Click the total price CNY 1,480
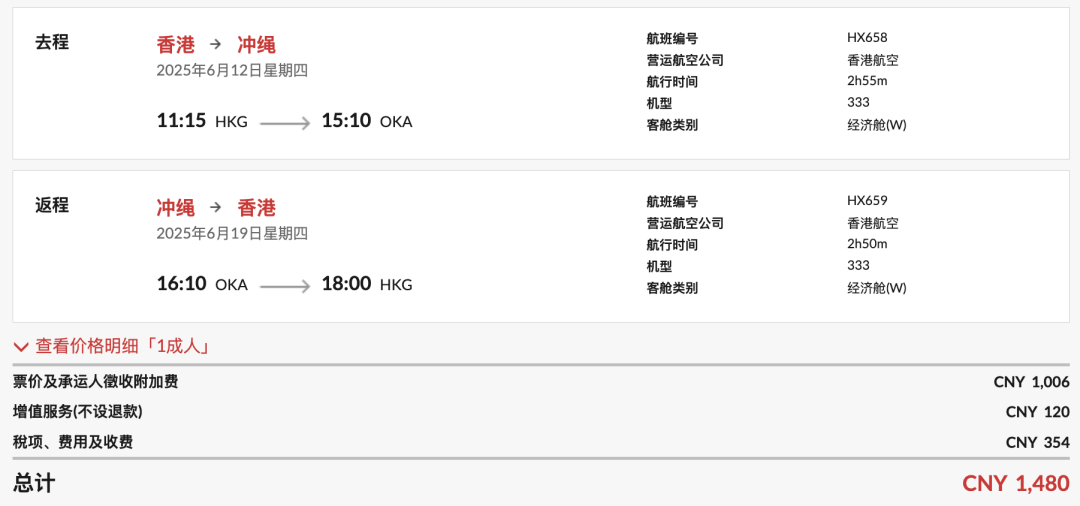The height and width of the screenshot is (506, 1080). point(1016,483)
